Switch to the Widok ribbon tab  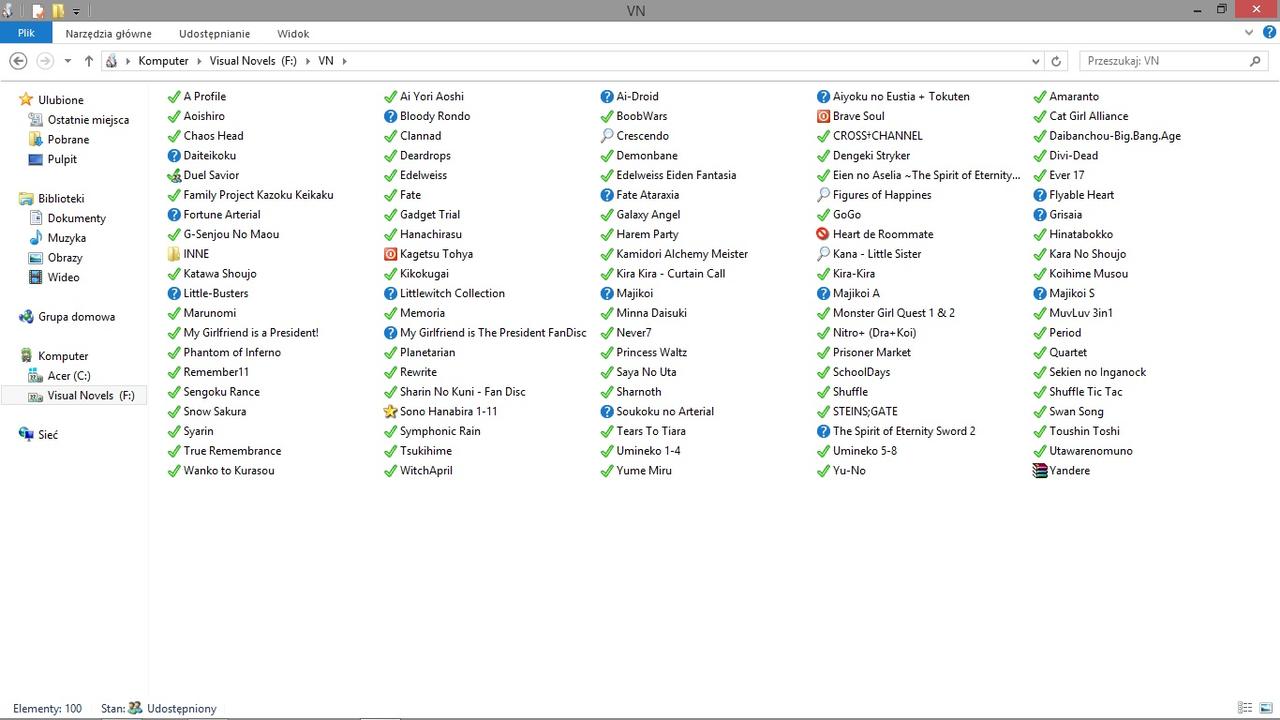point(293,33)
